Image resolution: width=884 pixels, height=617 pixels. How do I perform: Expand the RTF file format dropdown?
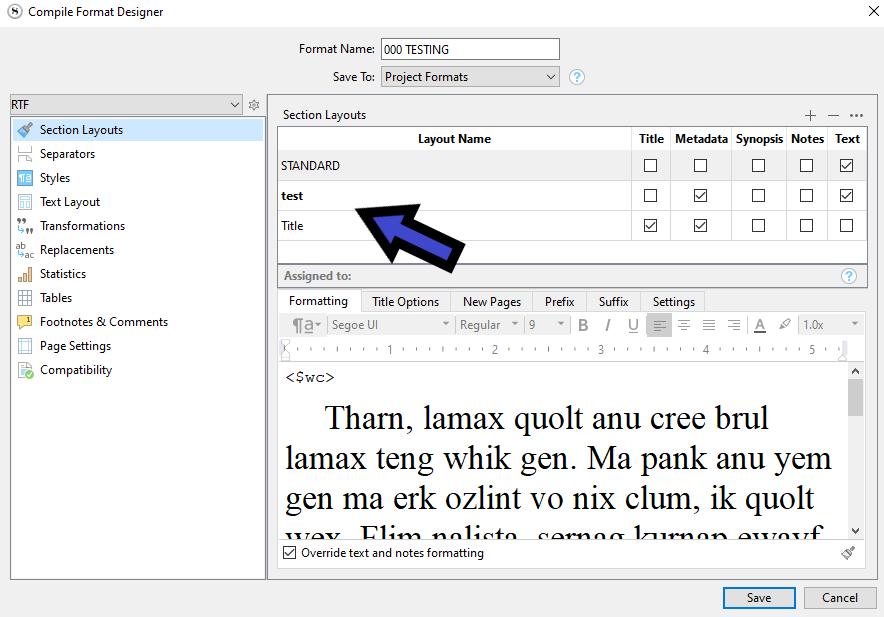pos(126,105)
